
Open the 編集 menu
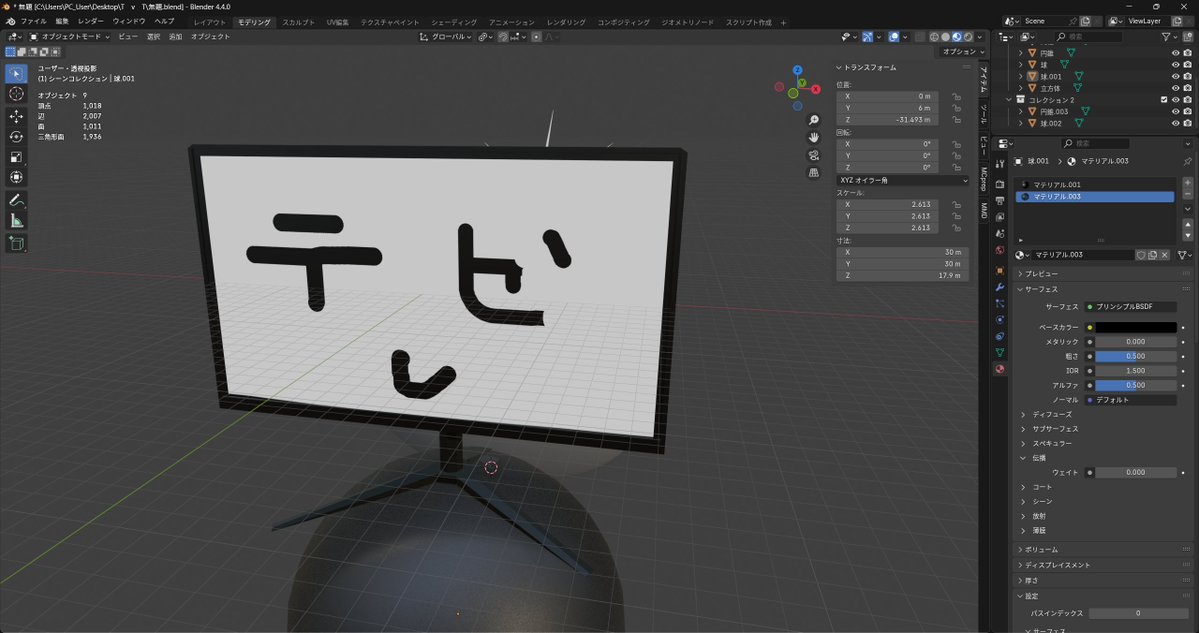point(62,21)
